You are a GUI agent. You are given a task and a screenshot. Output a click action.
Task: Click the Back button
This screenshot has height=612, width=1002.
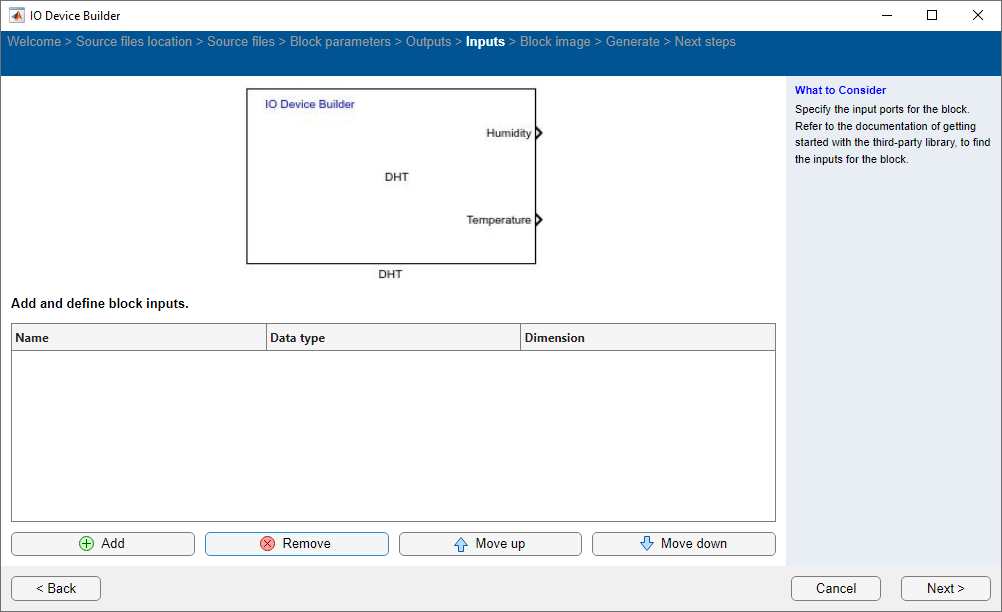(55, 588)
